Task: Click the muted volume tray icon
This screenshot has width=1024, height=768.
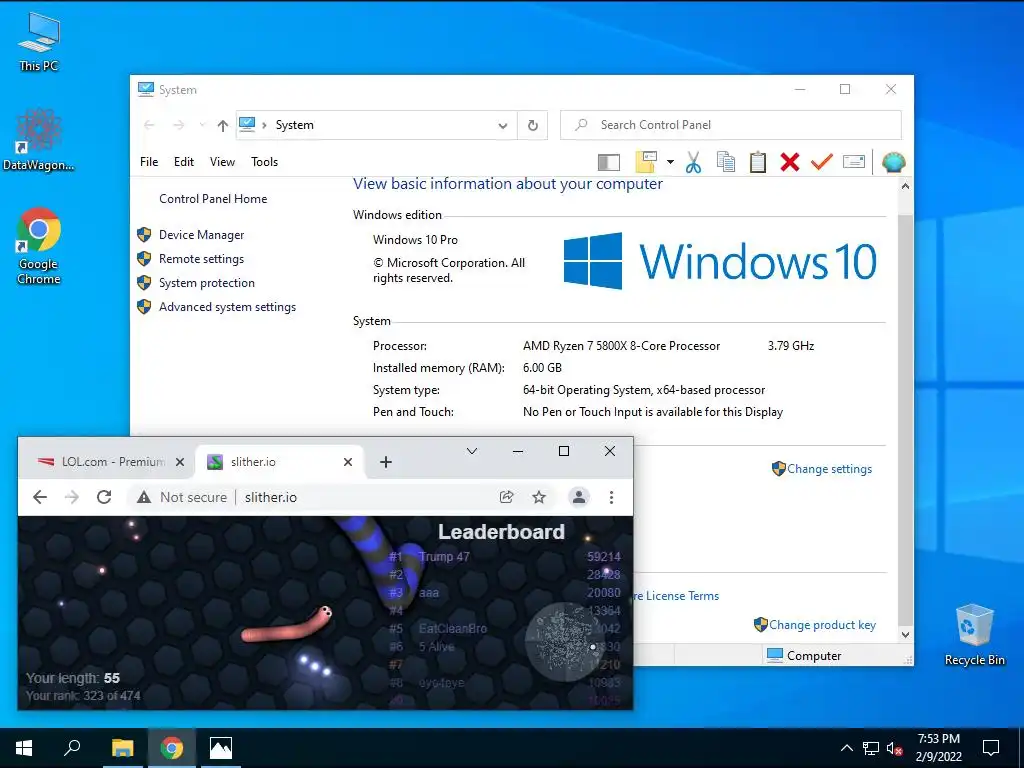Action: coord(894,748)
